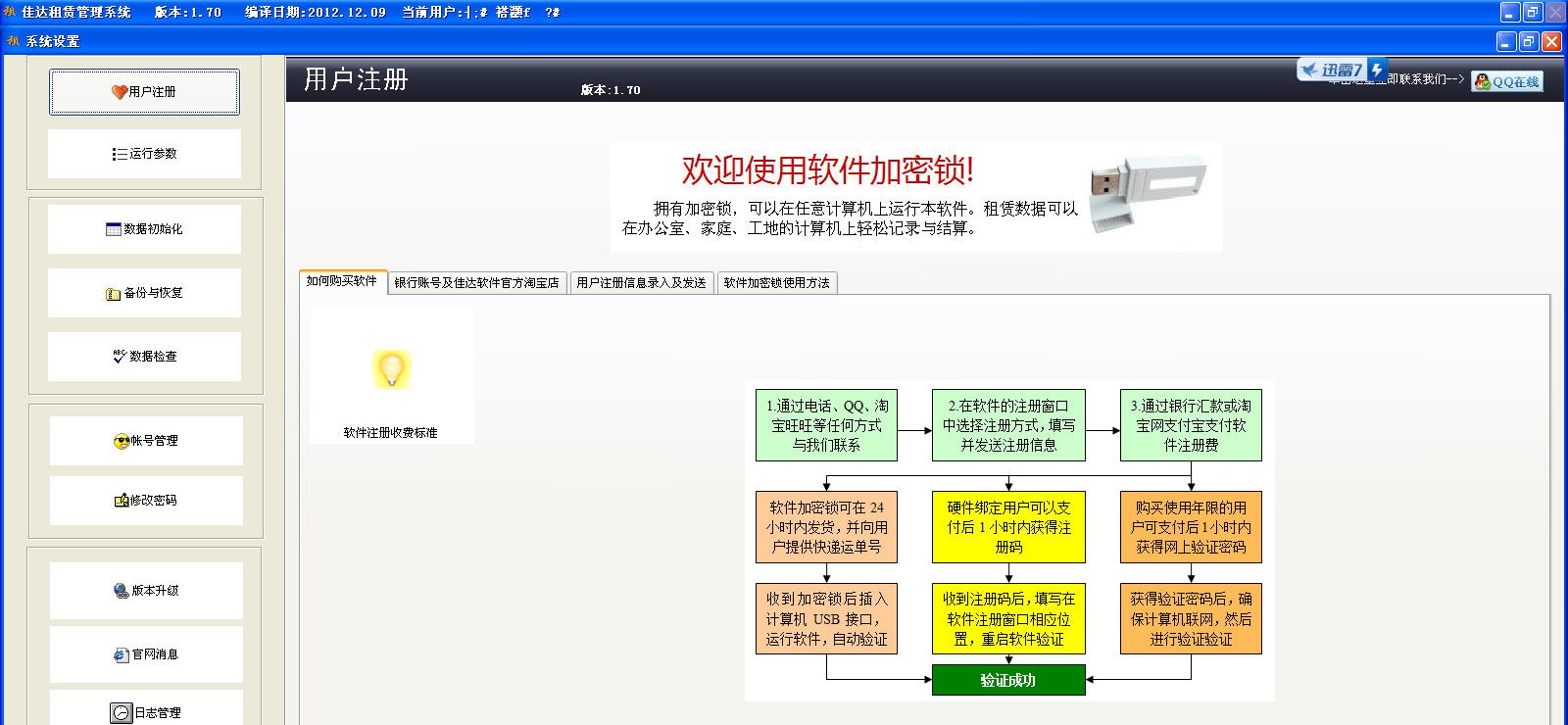
Task: Click the app icon in the title bar
Action: (x=10, y=12)
